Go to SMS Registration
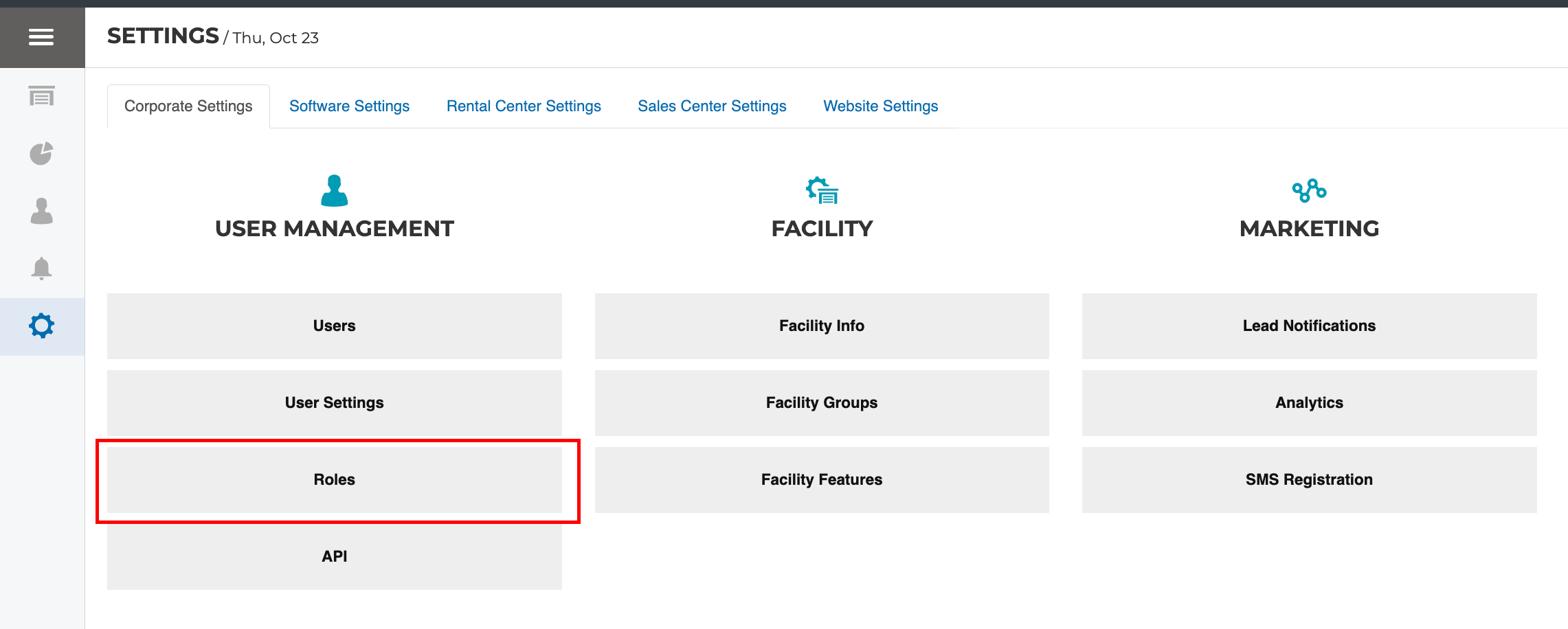The height and width of the screenshot is (629, 1568). click(x=1309, y=480)
